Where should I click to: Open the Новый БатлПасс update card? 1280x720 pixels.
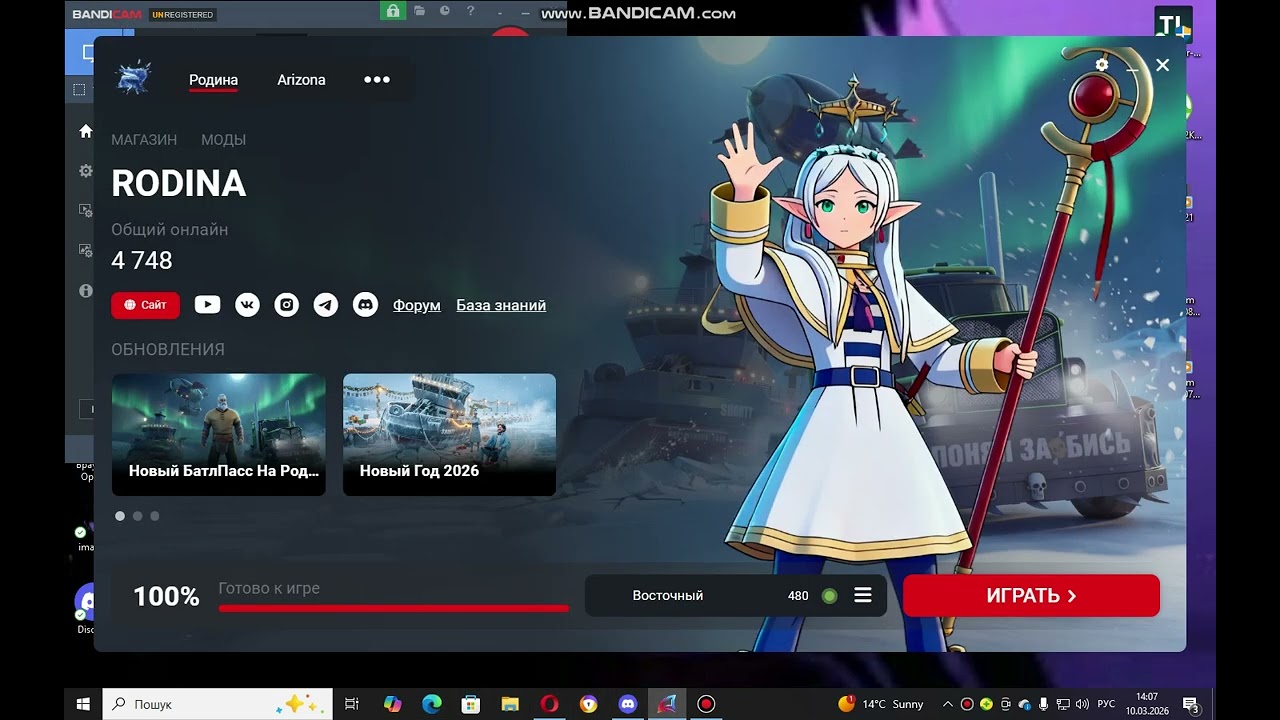pyautogui.click(x=219, y=435)
